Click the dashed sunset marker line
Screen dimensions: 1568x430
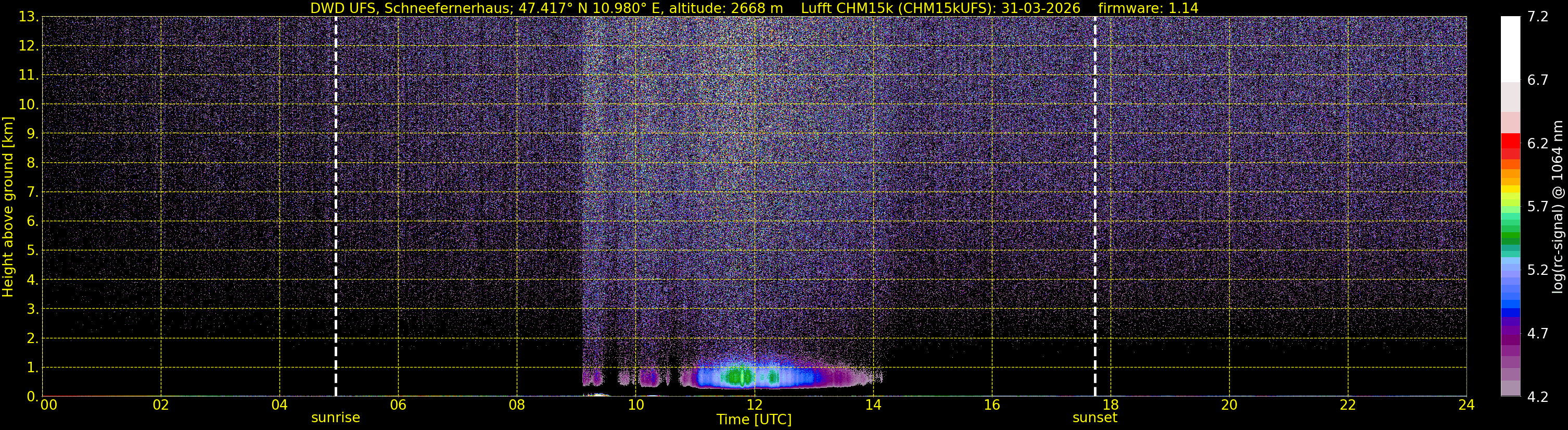(1094, 207)
